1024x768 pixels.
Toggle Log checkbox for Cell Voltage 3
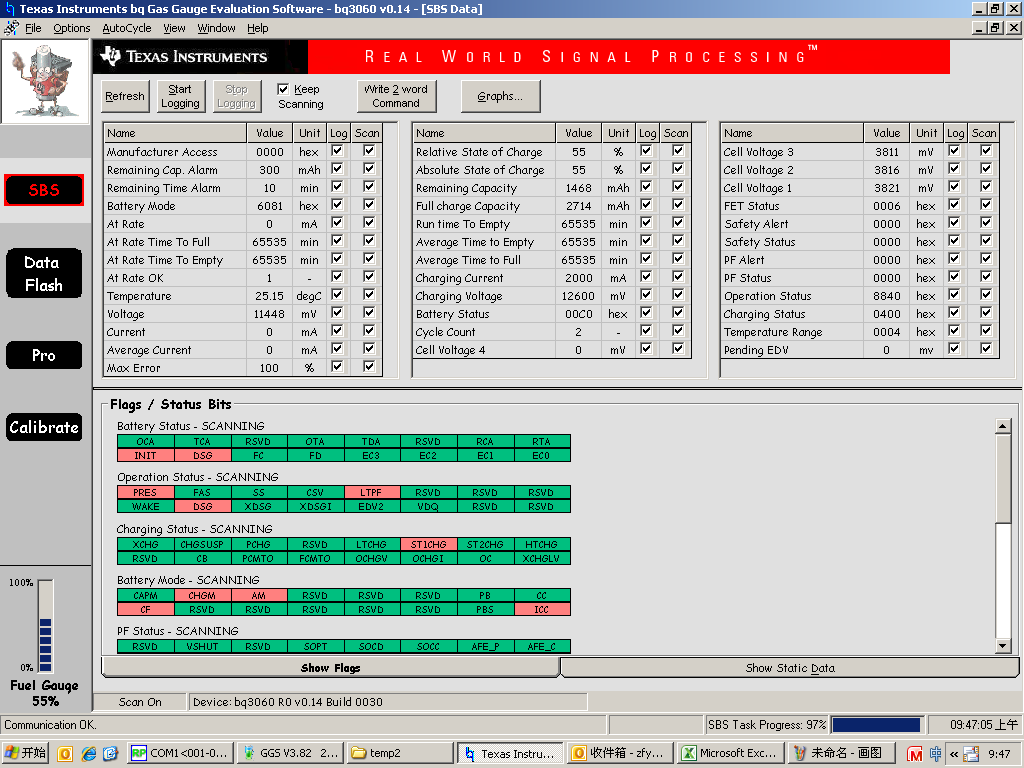(954, 151)
